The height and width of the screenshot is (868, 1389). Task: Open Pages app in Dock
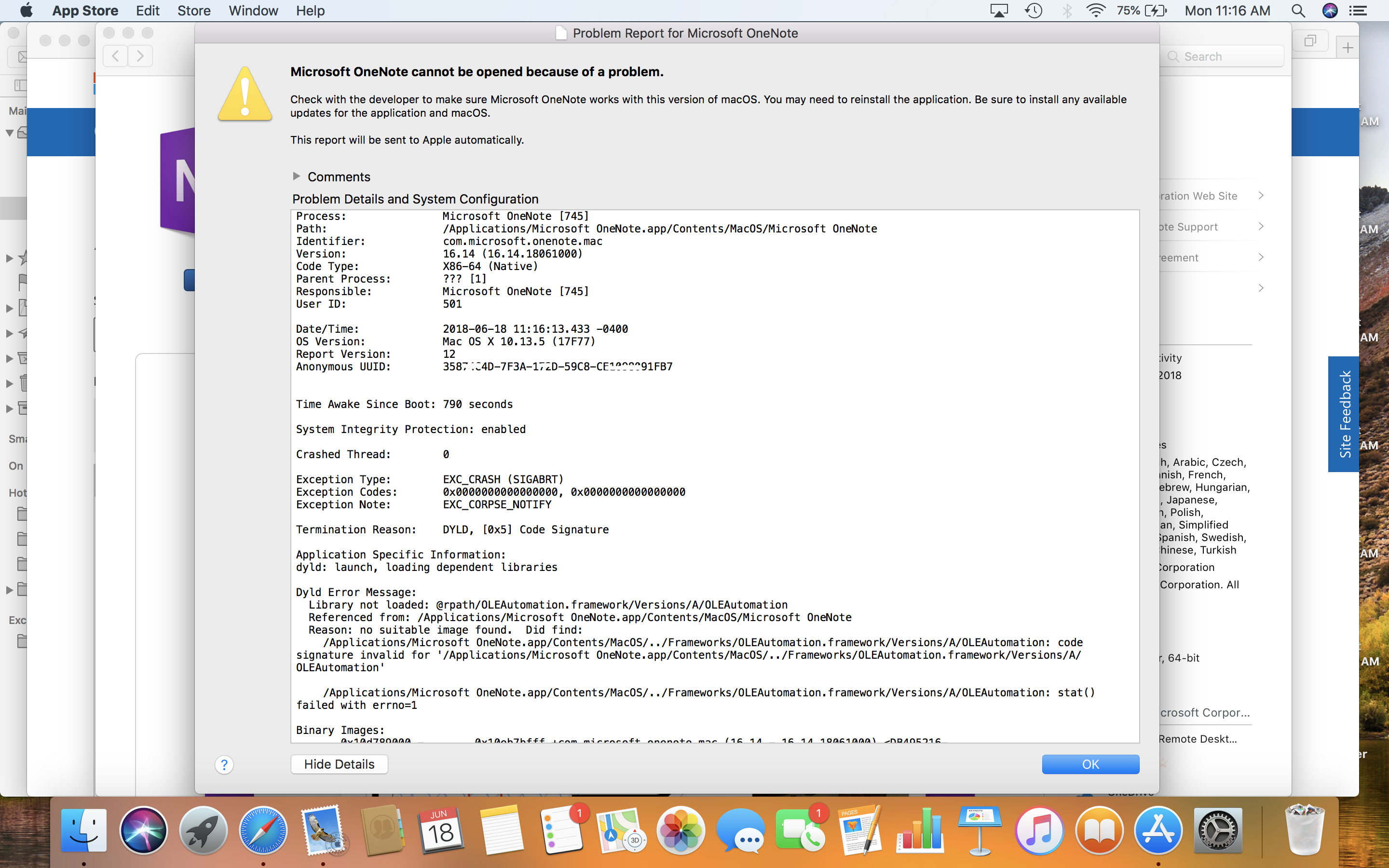click(x=860, y=831)
